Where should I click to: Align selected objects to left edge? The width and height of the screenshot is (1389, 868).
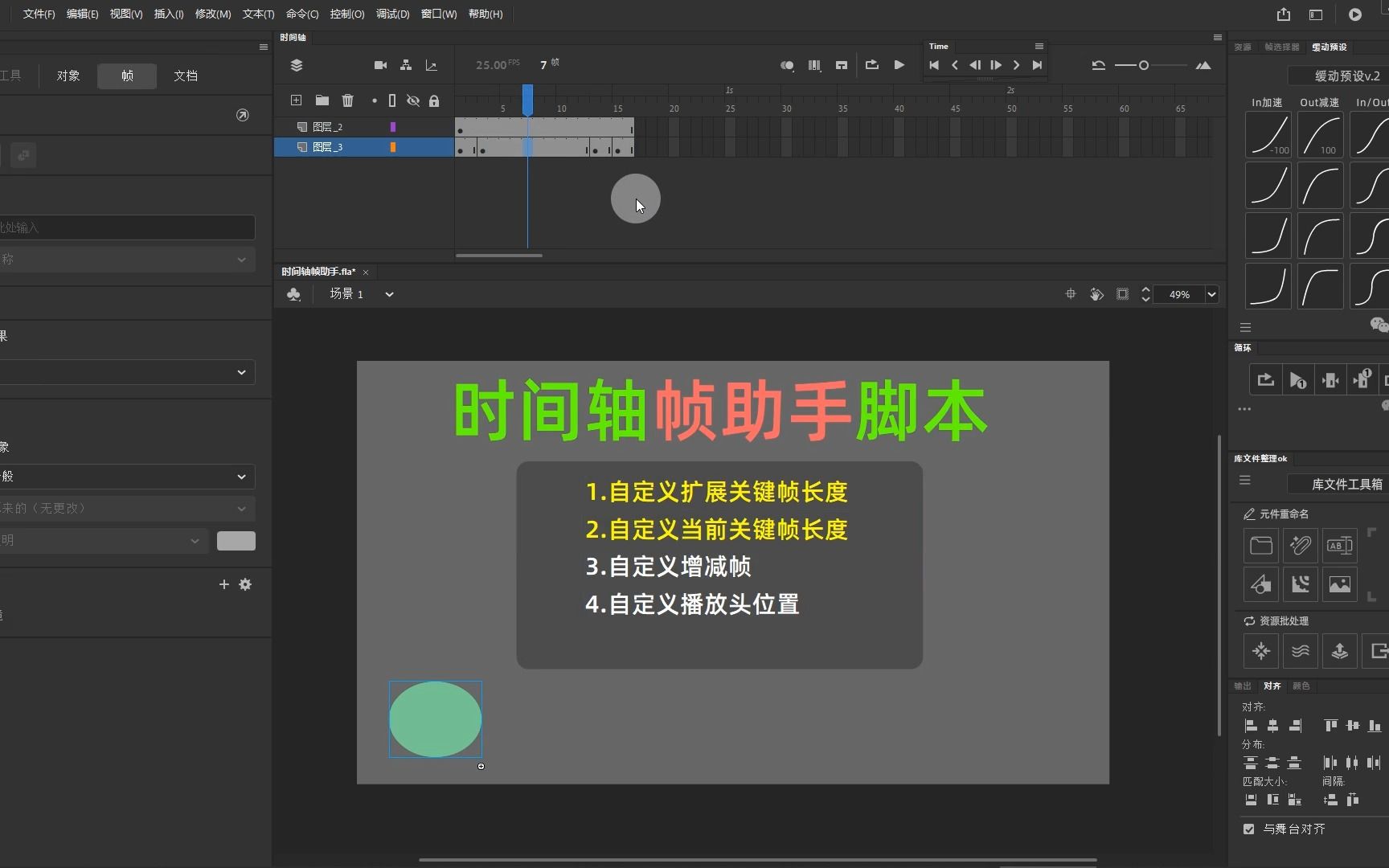(1251, 726)
